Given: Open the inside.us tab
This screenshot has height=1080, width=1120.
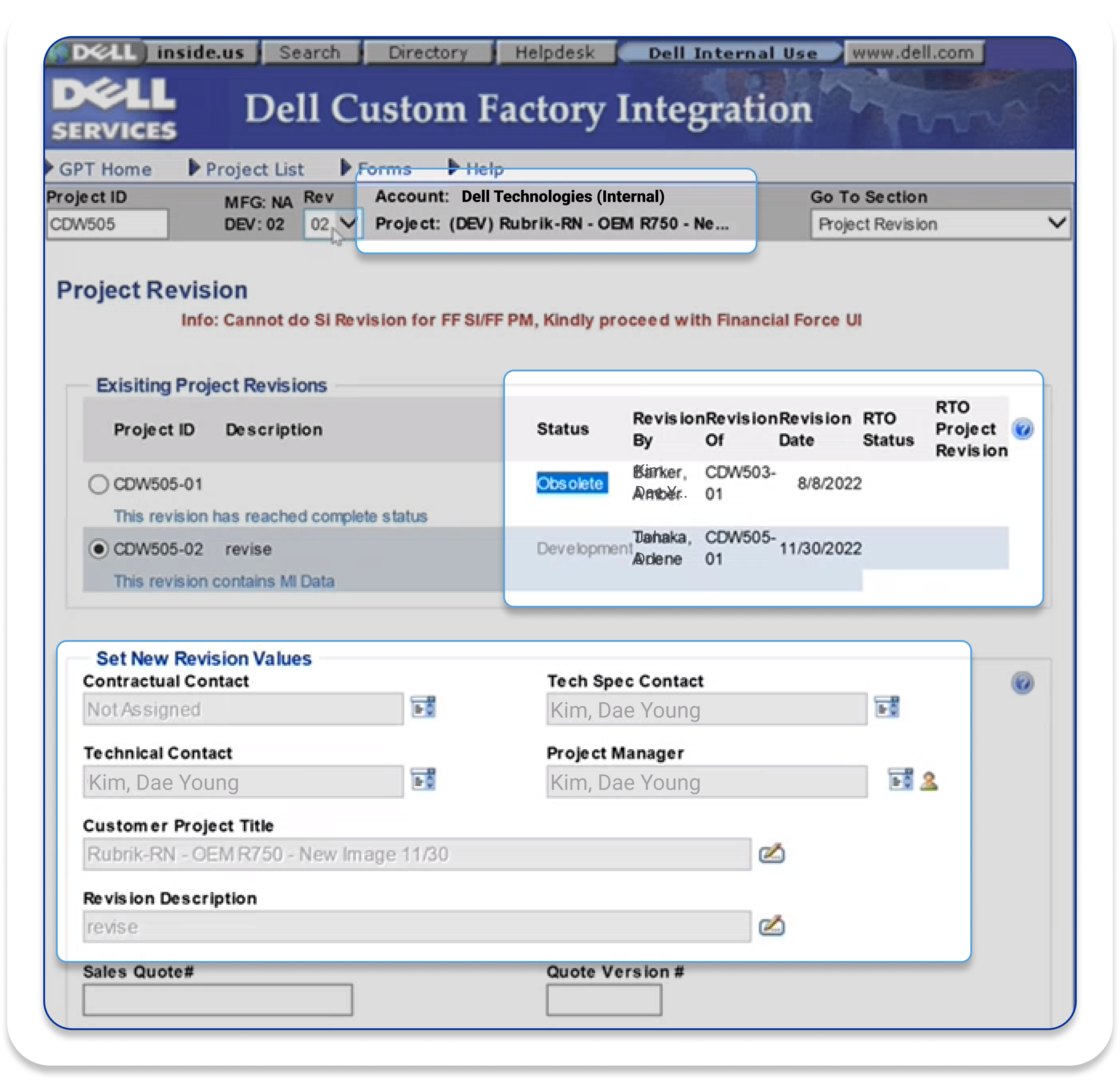Looking at the screenshot, I should (201, 53).
